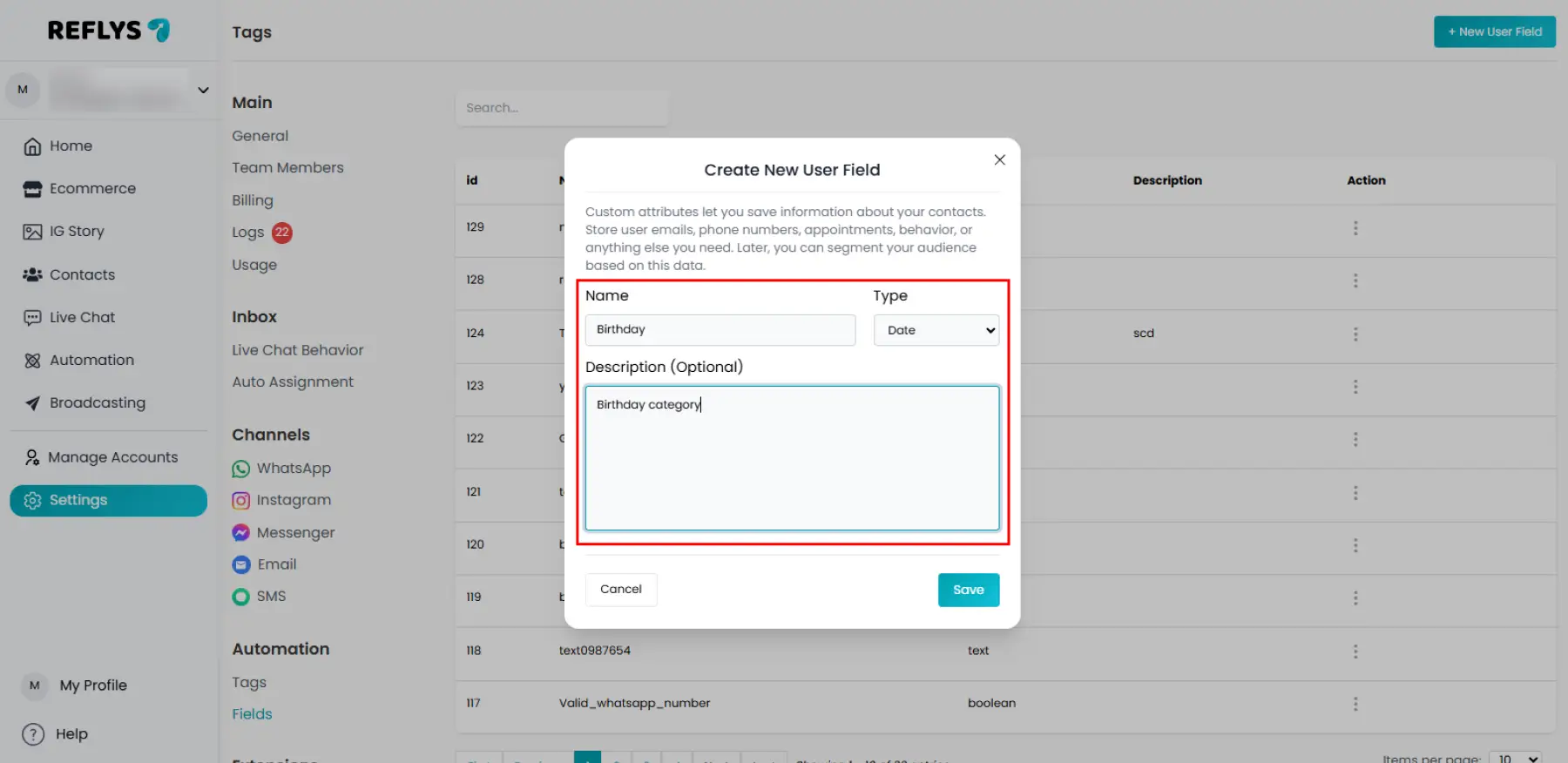Open Ecommerce store icon
The width and height of the screenshot is (1568, 763).
(x=32, y=189)
